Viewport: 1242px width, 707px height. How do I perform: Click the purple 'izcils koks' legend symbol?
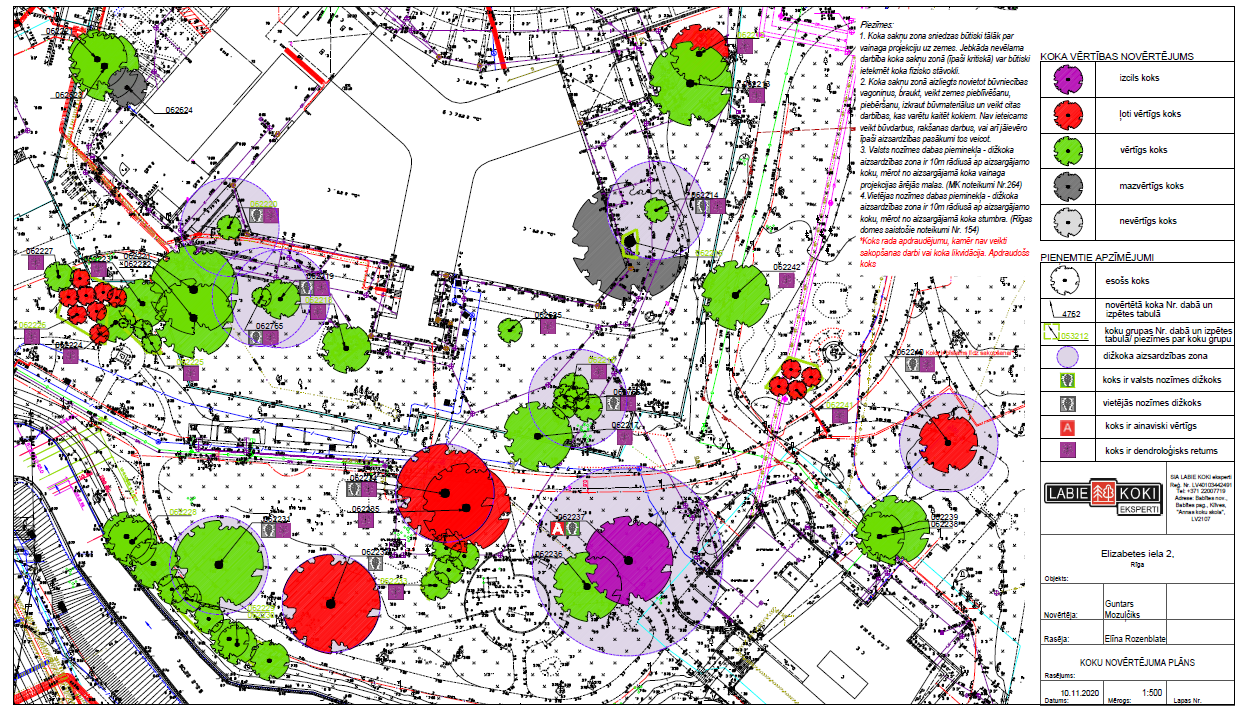tap(1068, 78)
